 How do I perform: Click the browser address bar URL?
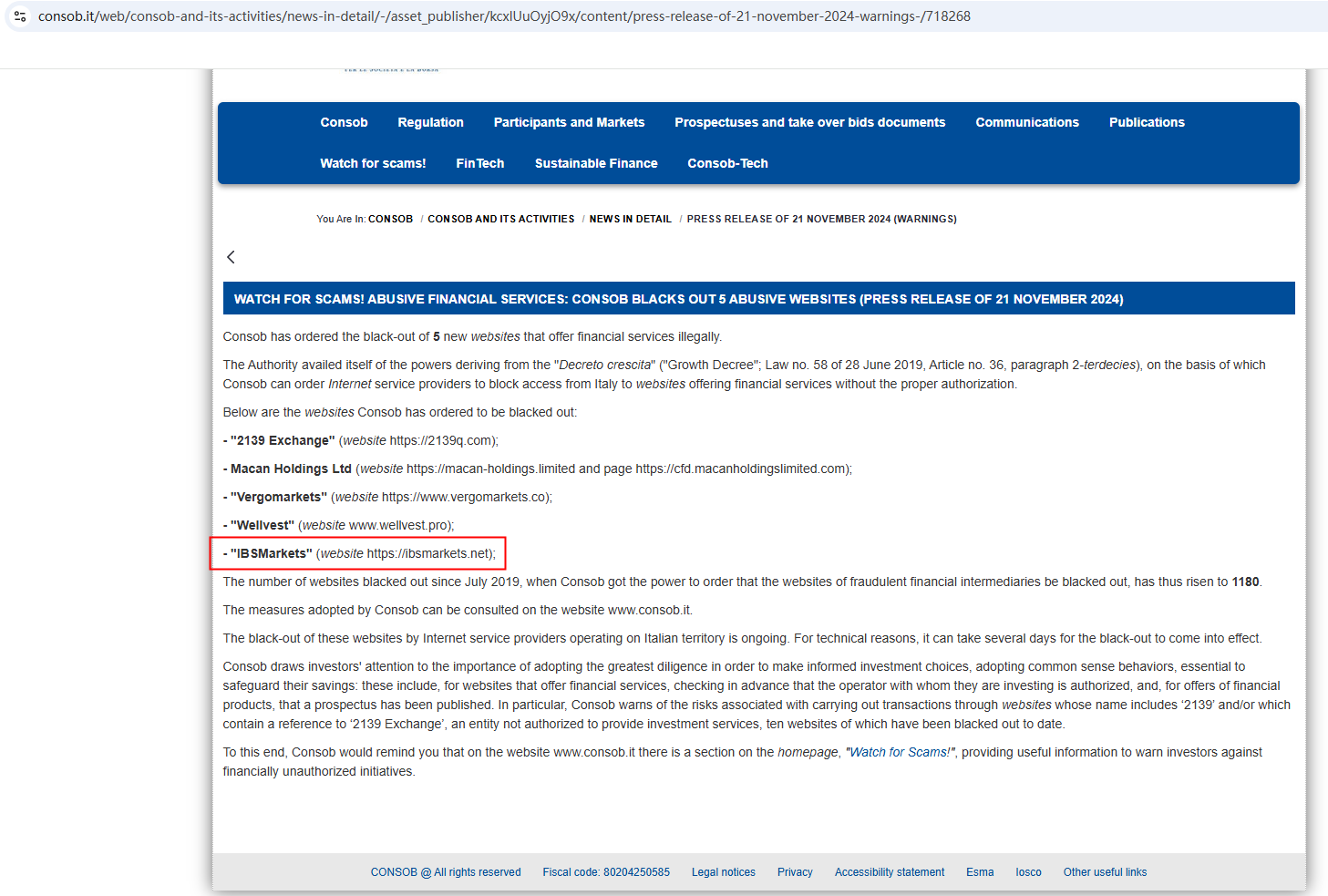[x=504, y=16]
